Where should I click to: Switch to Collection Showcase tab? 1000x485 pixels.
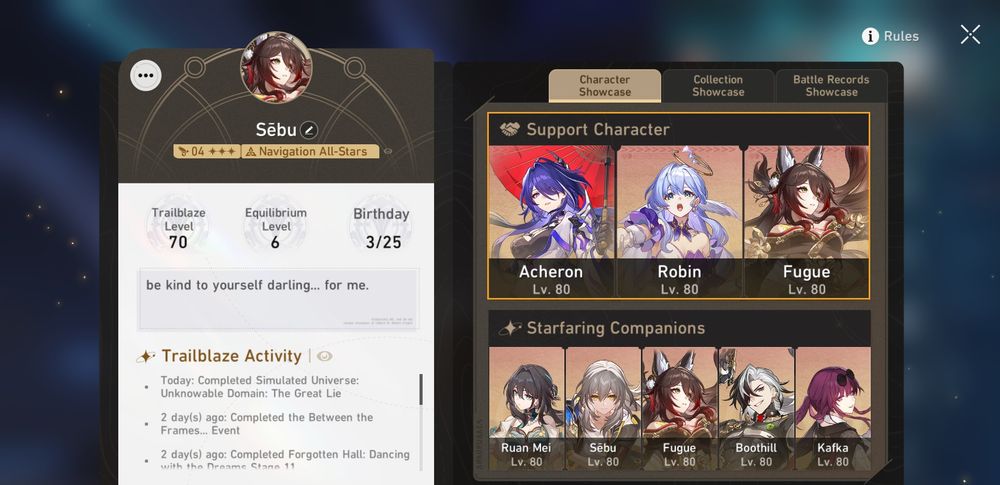click(718, 86)
